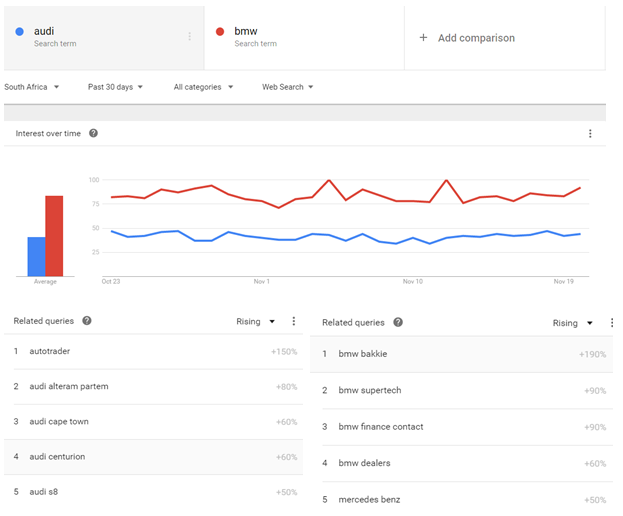
Task: Edit the audi search term
Action: [x=44, y=31]
